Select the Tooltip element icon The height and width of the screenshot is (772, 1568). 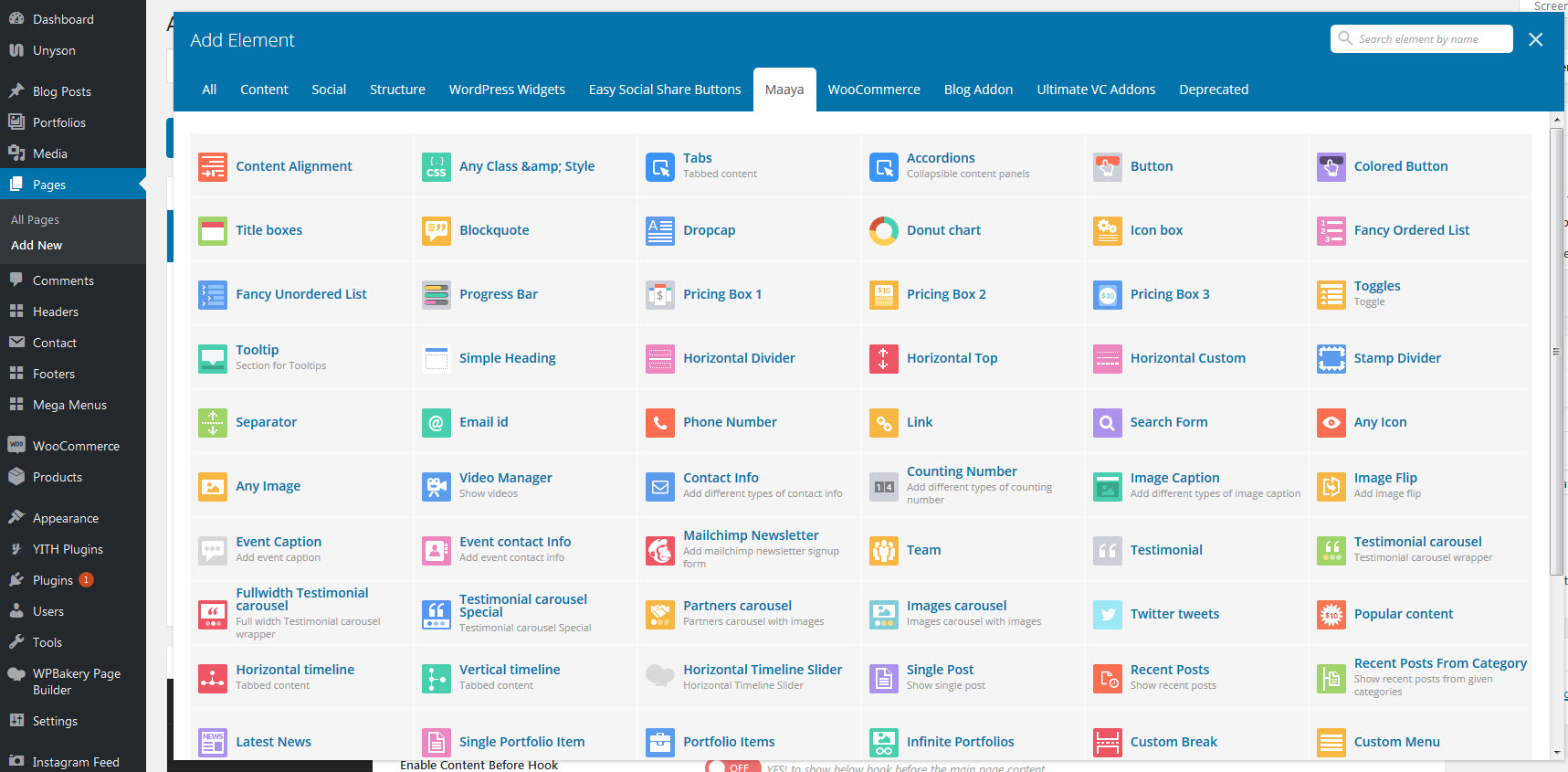213,359
